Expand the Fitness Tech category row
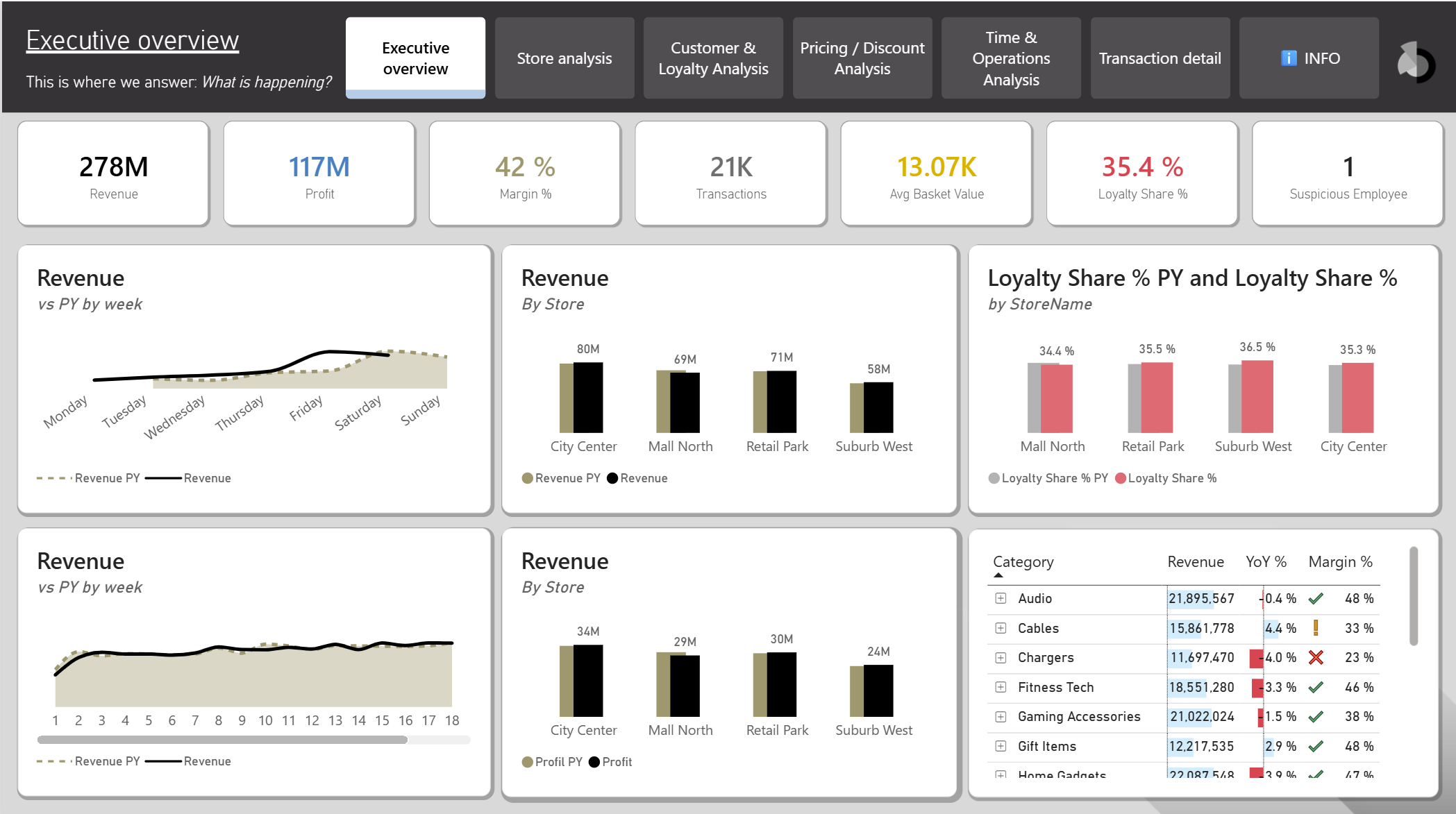 1001,687
